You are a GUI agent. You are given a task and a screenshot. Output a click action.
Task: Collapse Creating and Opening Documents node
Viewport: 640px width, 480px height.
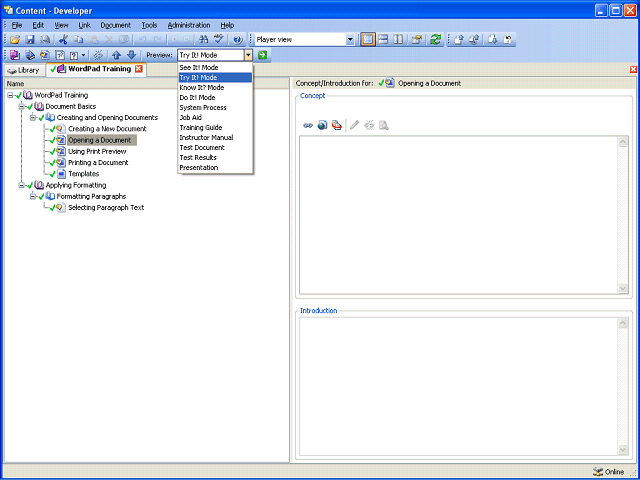33,118
